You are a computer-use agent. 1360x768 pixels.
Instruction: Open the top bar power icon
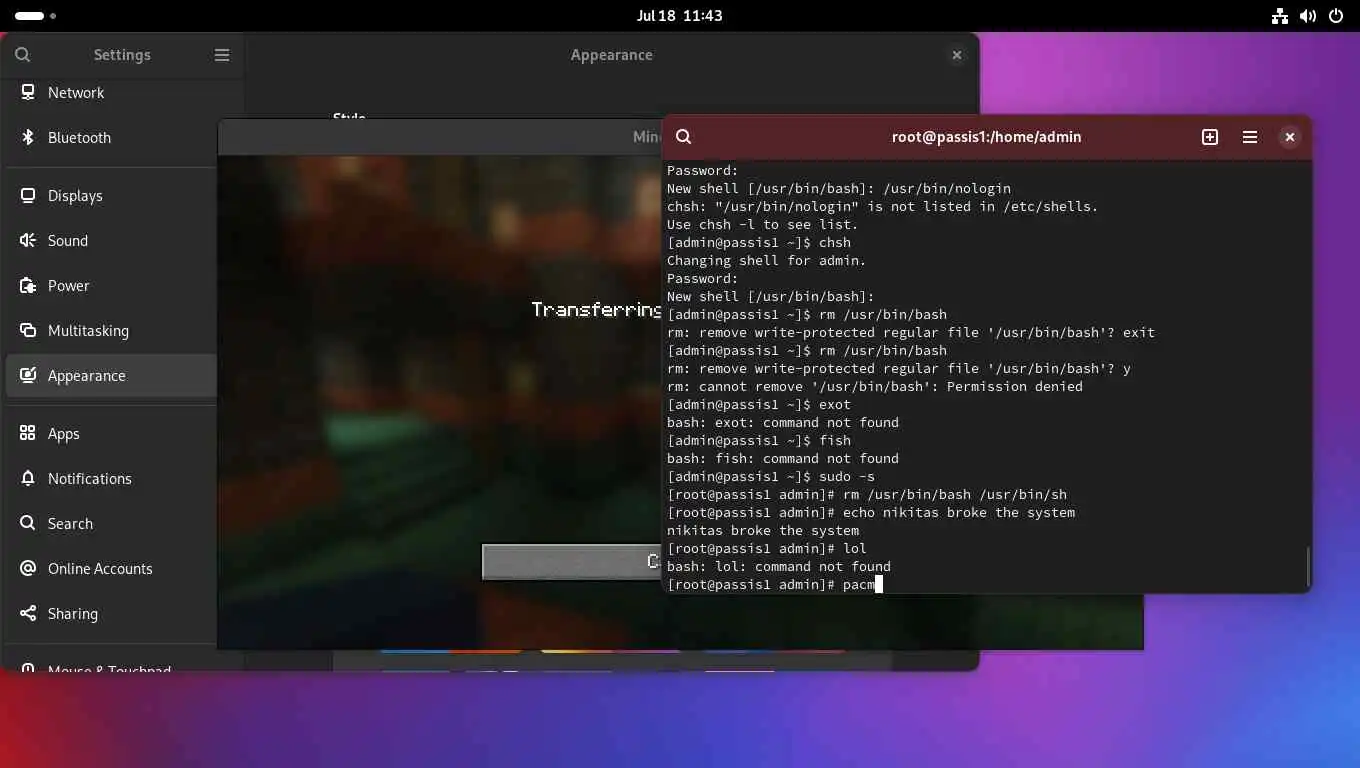click(x=1336, y=16)
